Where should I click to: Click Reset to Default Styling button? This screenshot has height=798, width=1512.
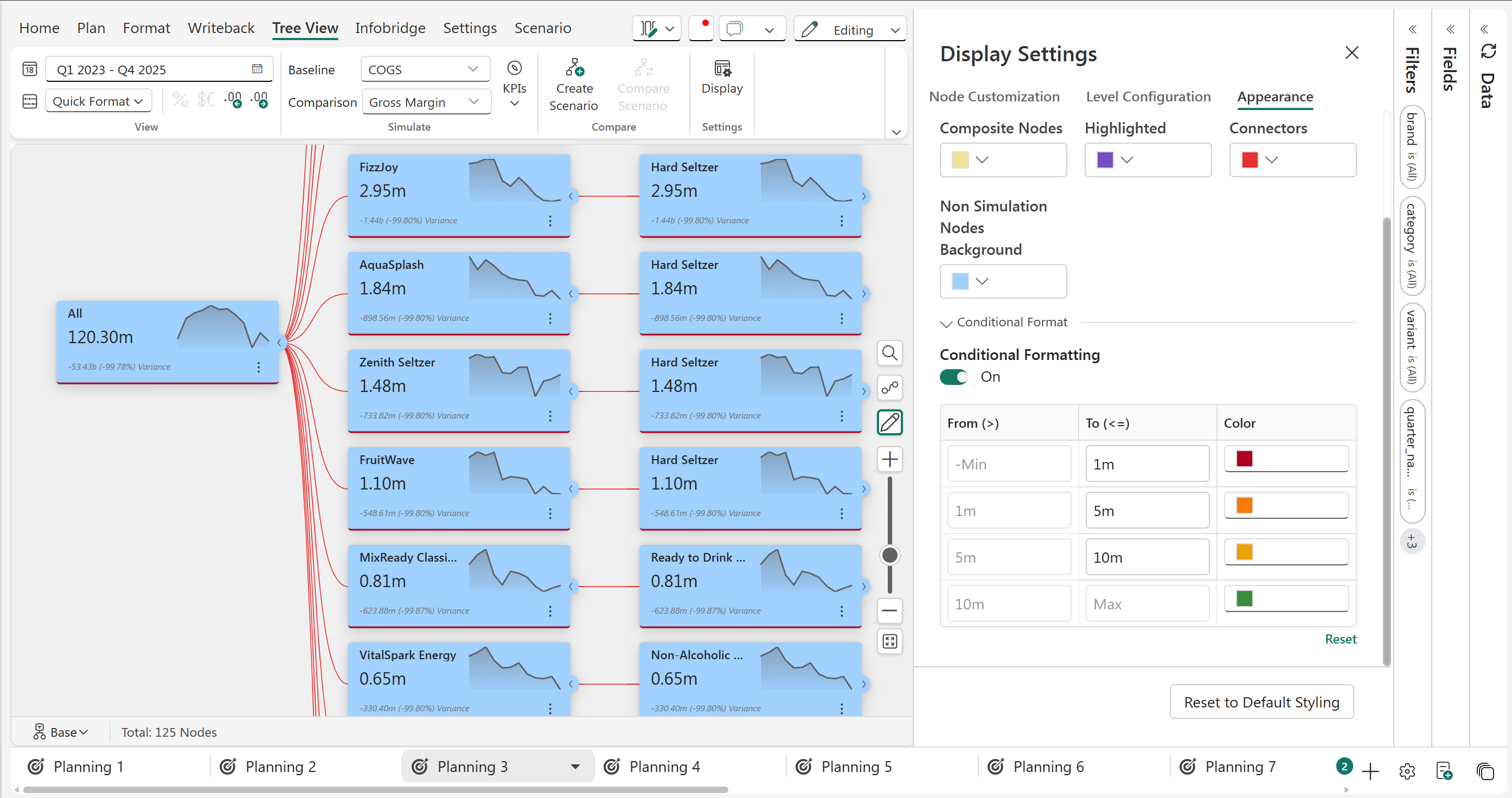click(x=1261, y=702)
